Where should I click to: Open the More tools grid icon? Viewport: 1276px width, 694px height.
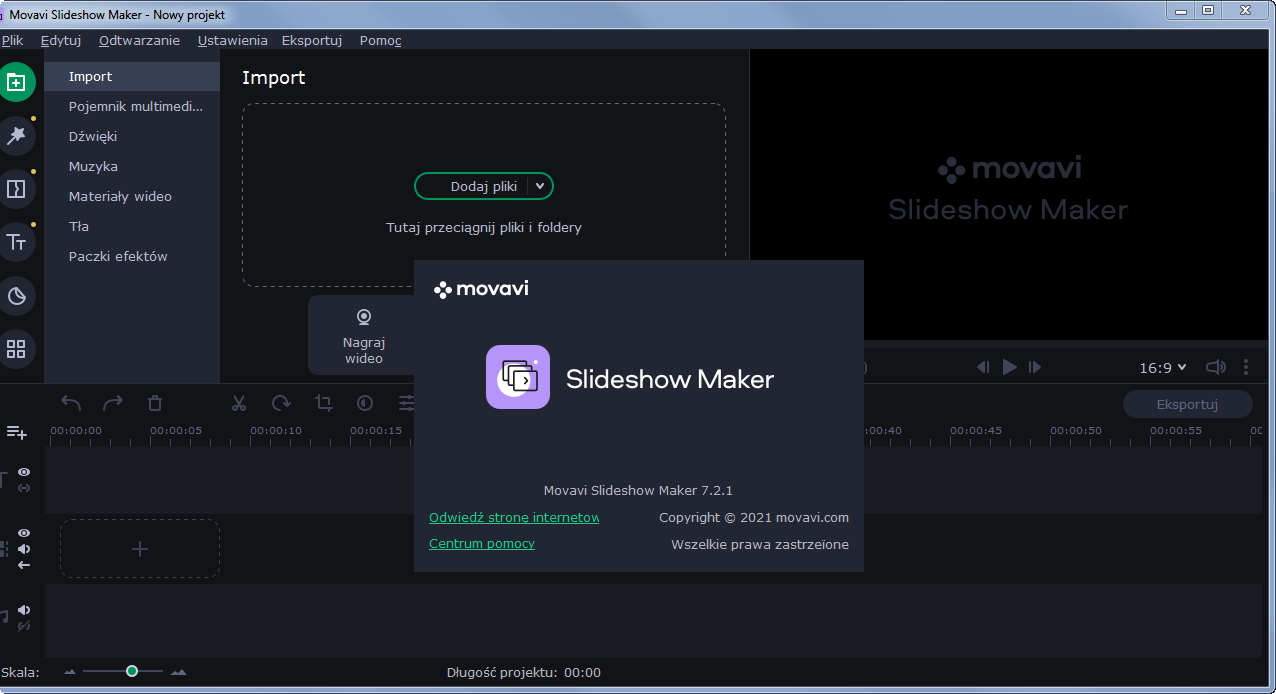(x=16, y=349)
